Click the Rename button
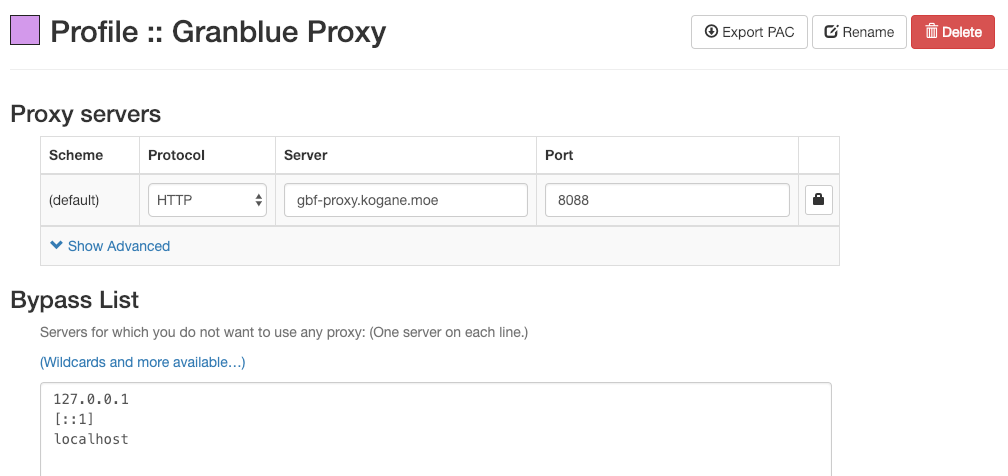Screen dimensions: 1008x476 (x=859, y=32)
